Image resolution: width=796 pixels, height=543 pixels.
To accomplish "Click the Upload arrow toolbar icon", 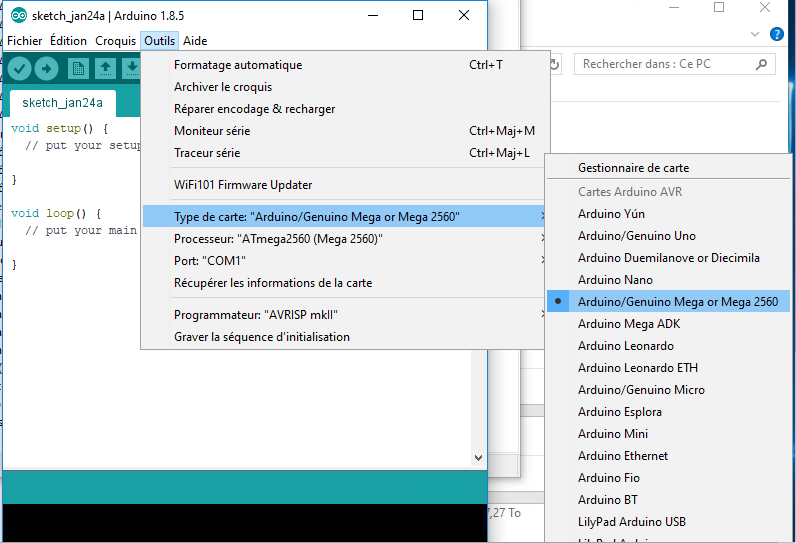I will click(47, 69).
